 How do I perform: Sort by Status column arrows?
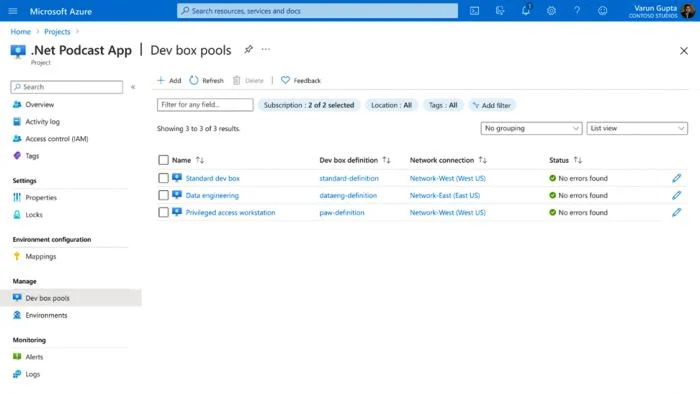pos(578,160)
